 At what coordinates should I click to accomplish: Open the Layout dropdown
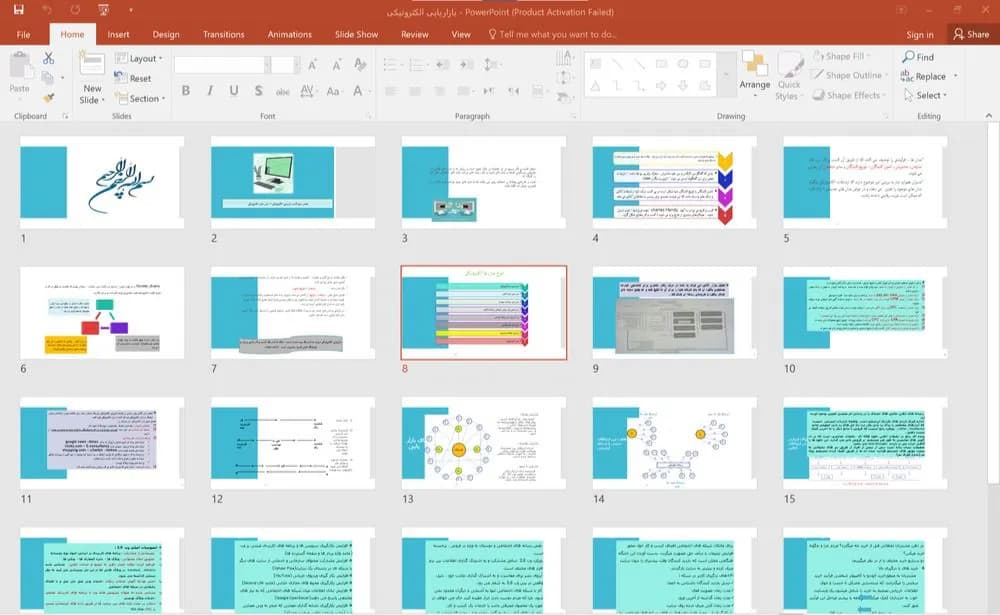(139, 58)
